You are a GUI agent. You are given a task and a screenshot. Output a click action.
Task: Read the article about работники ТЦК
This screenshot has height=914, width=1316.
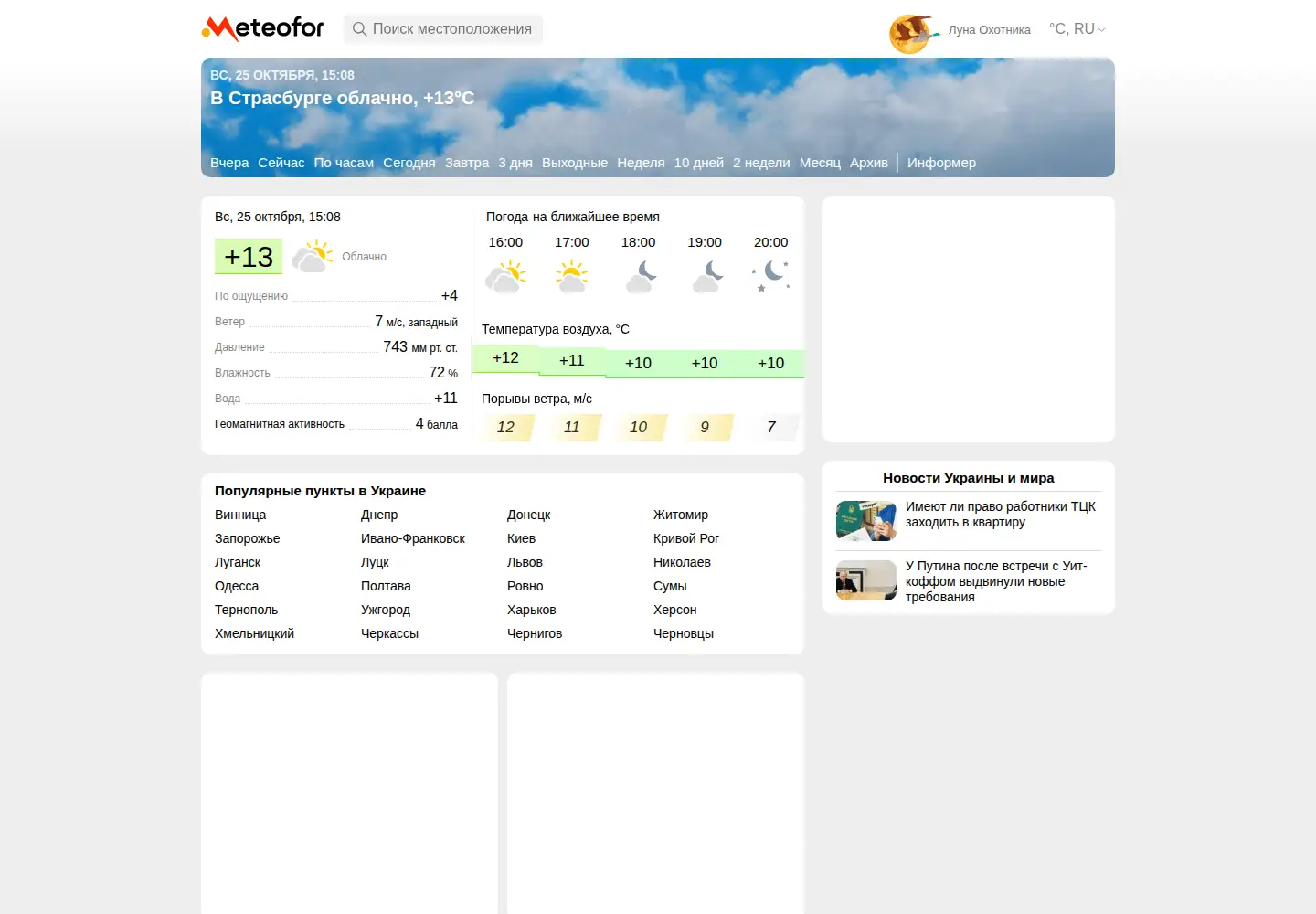(x=1001, y=515)
